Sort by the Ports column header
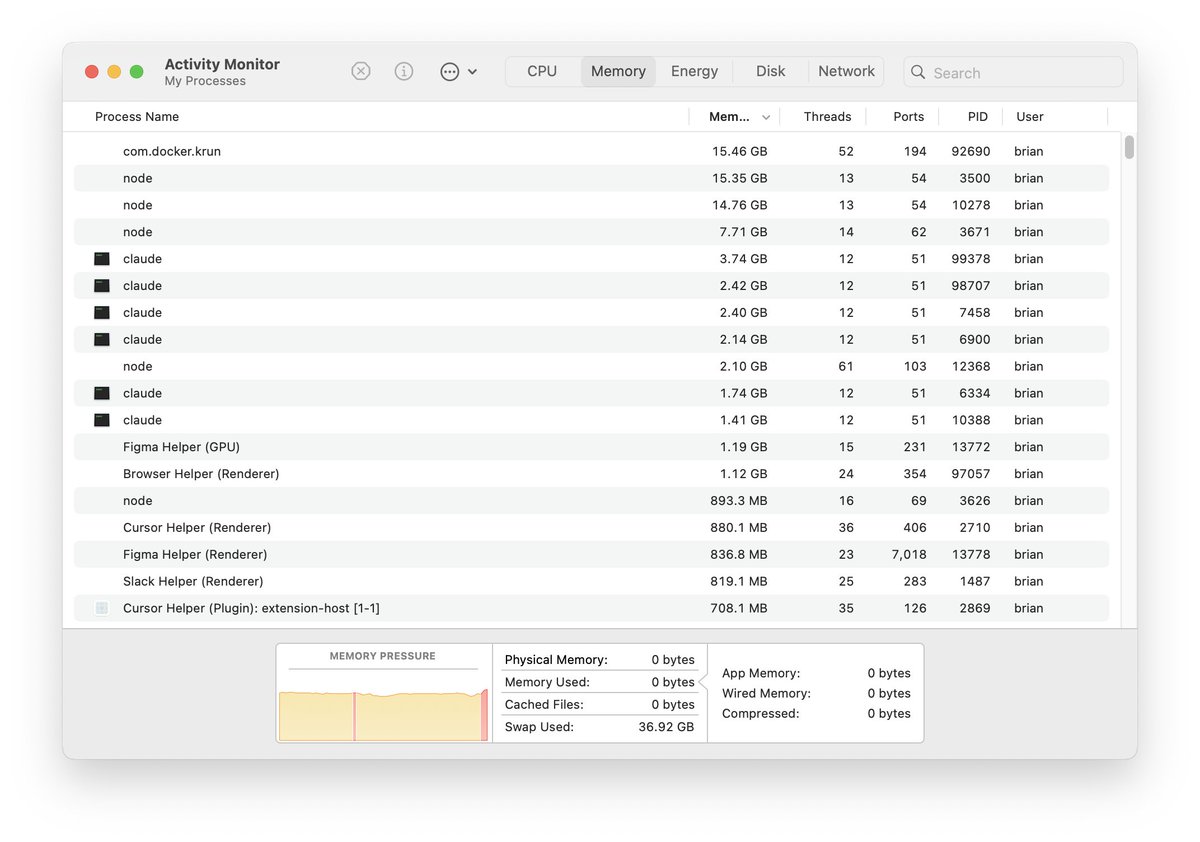Screen dimensions: 1200x842 click(x=908, y=117)
